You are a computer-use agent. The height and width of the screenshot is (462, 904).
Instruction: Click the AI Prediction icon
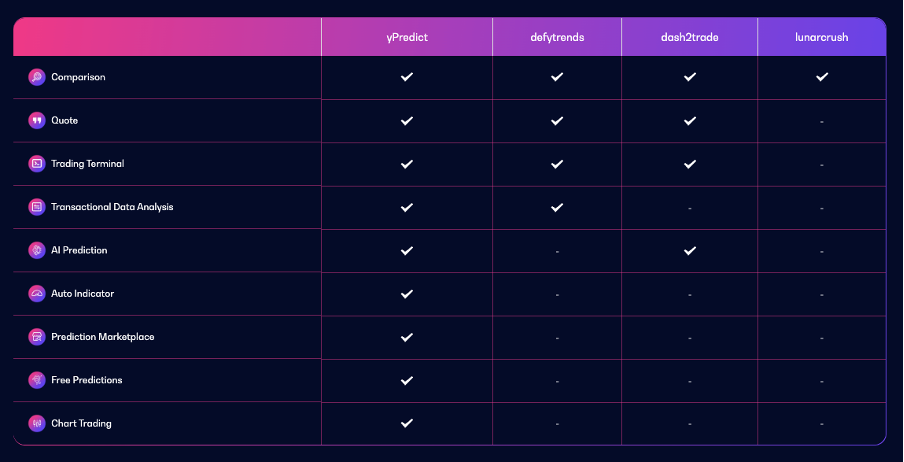(36, 250)
